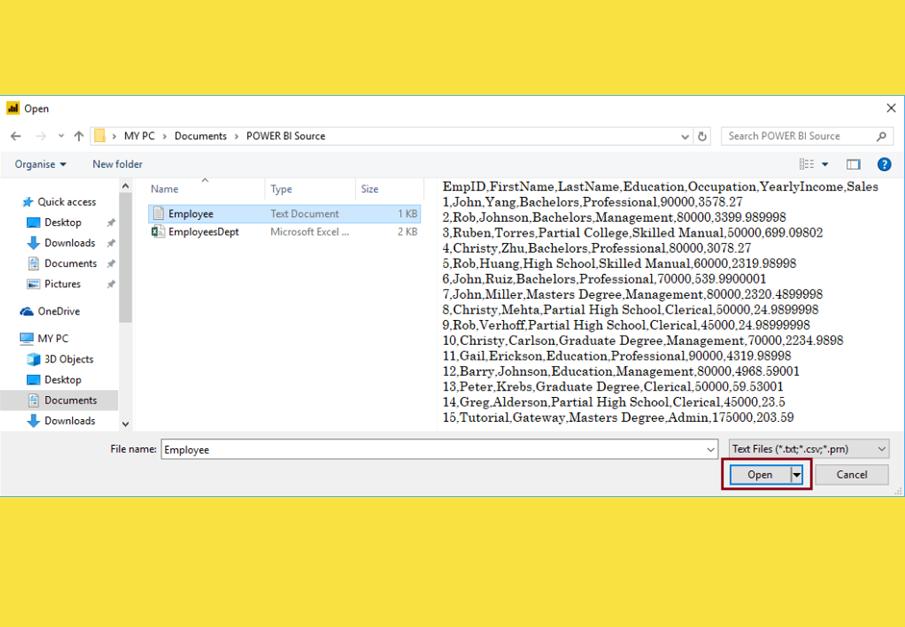This screenshot has width=905, height=627.
Task: Select MY PC in navigation pane
Action: 53,338
